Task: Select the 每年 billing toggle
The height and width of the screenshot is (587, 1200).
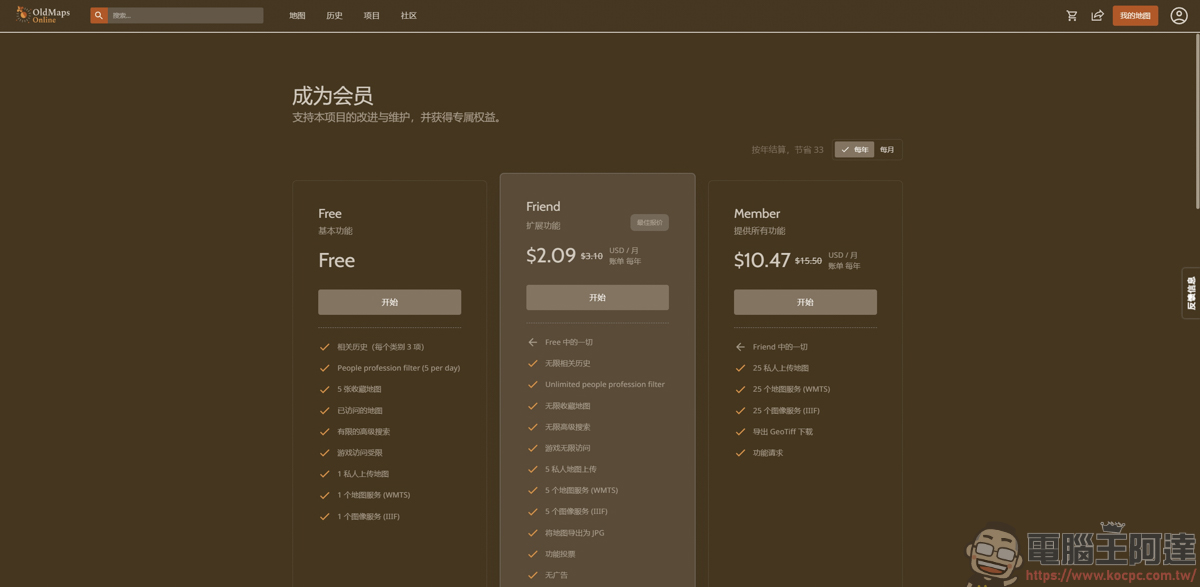Action: (855, 150)
